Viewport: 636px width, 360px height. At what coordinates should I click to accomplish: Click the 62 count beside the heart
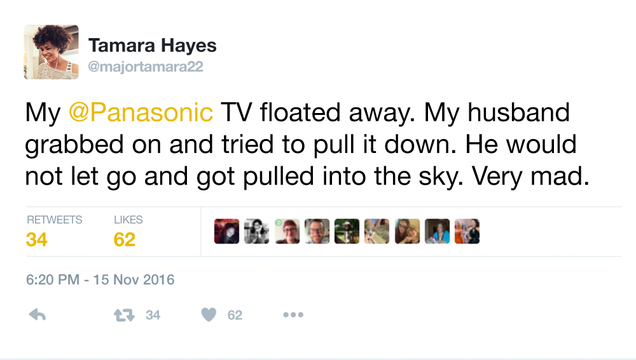tap(235, 315)
